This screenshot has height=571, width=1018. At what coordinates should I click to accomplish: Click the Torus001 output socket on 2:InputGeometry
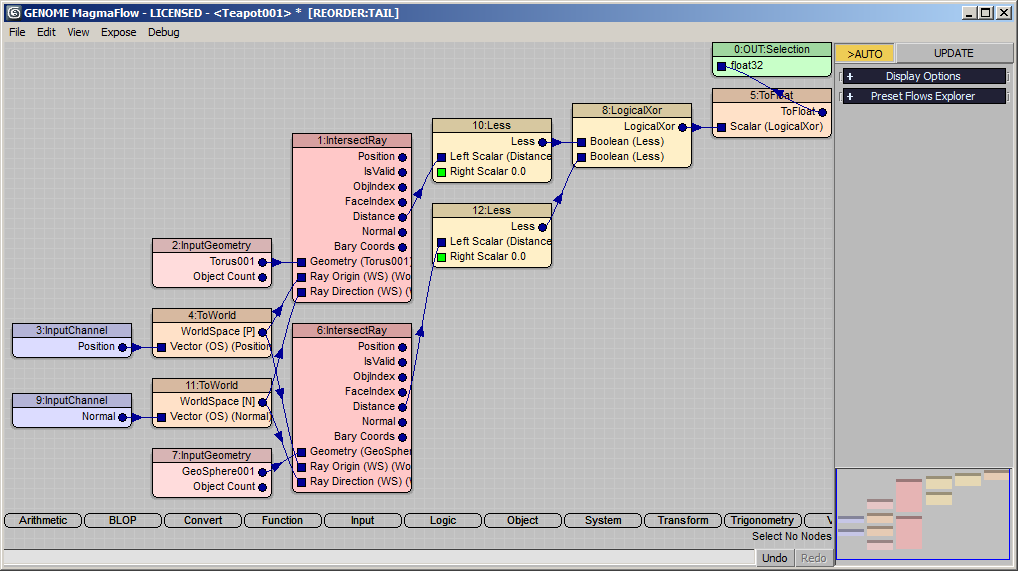click(262, 262)
